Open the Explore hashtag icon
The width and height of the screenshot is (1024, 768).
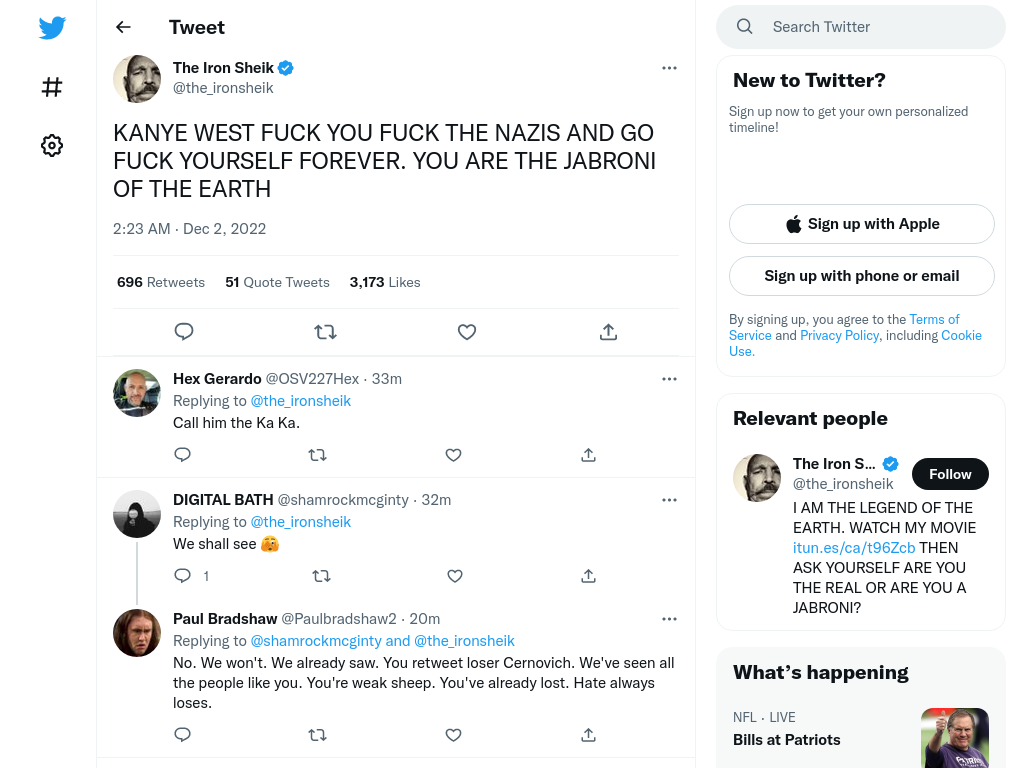[52, 87]
